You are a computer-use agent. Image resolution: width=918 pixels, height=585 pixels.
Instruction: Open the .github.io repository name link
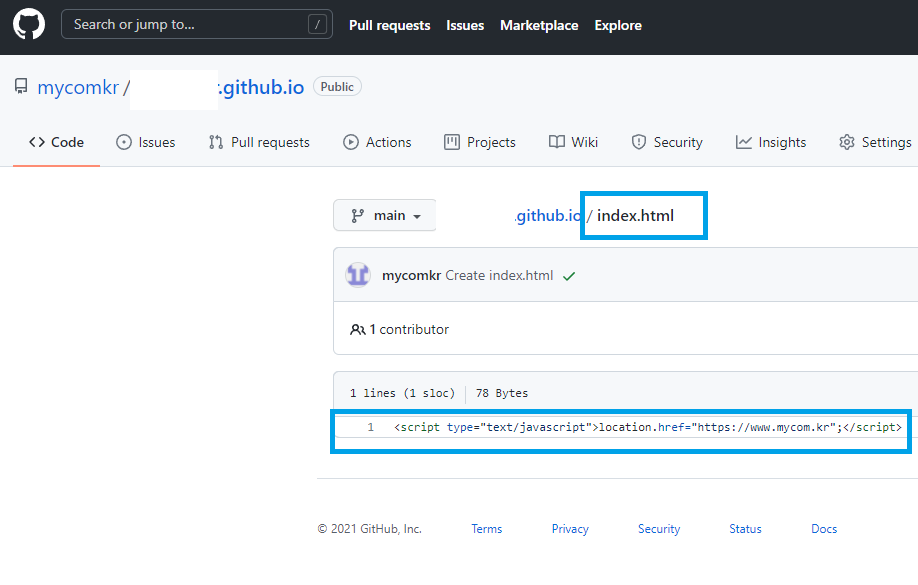[x=261, y=87]
